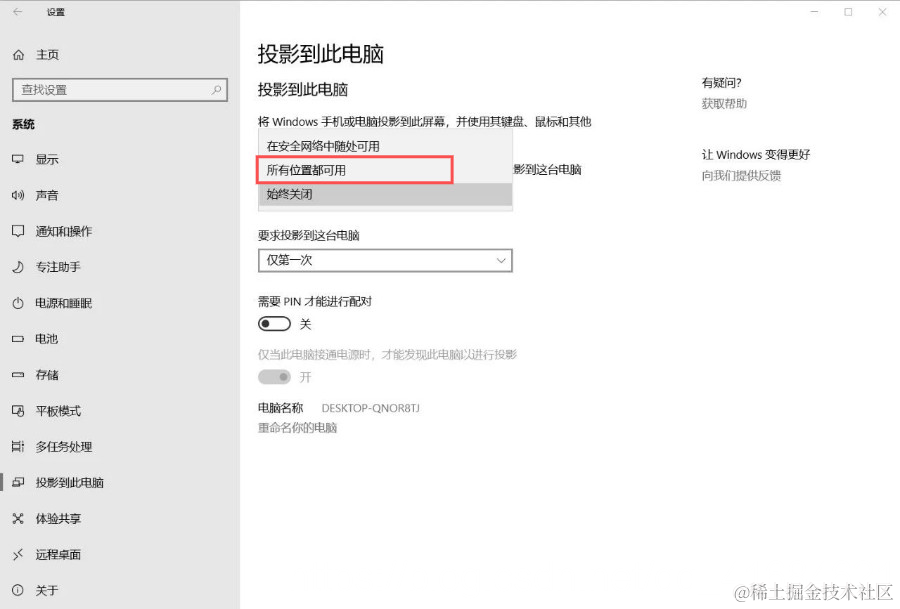Select the 声音 (Sound) sidebar icon

[x=60, y=195]
